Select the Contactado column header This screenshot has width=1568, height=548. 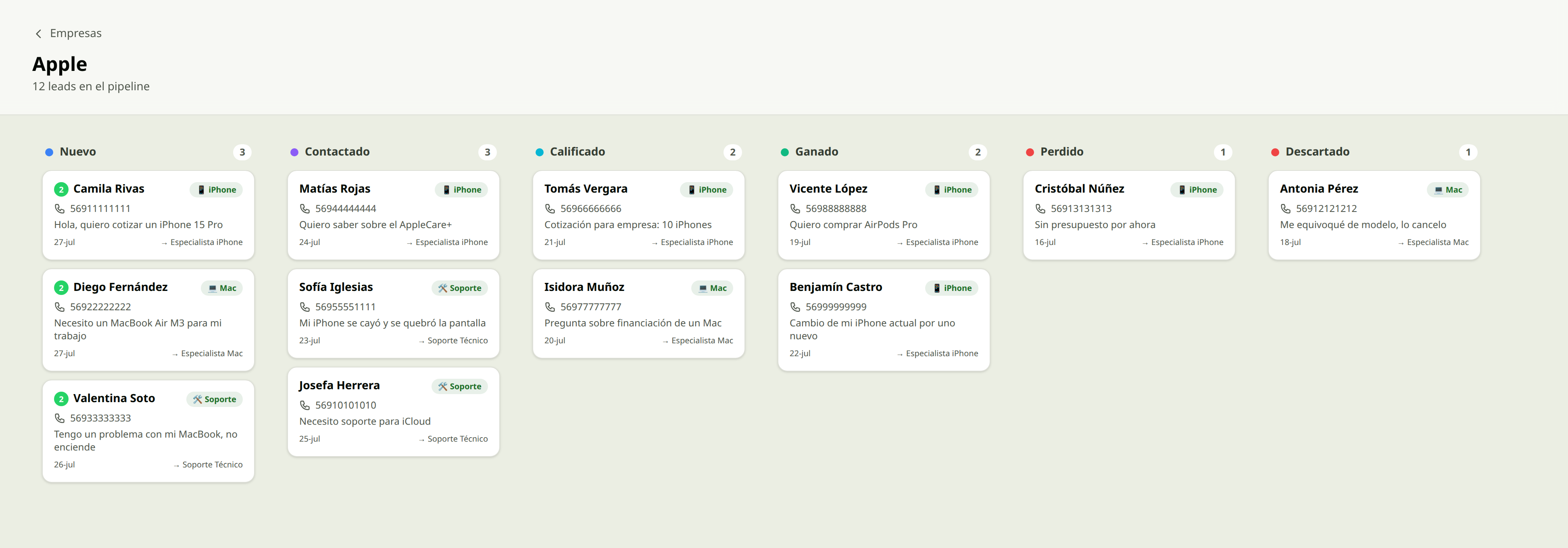click(x=337, y=152)
